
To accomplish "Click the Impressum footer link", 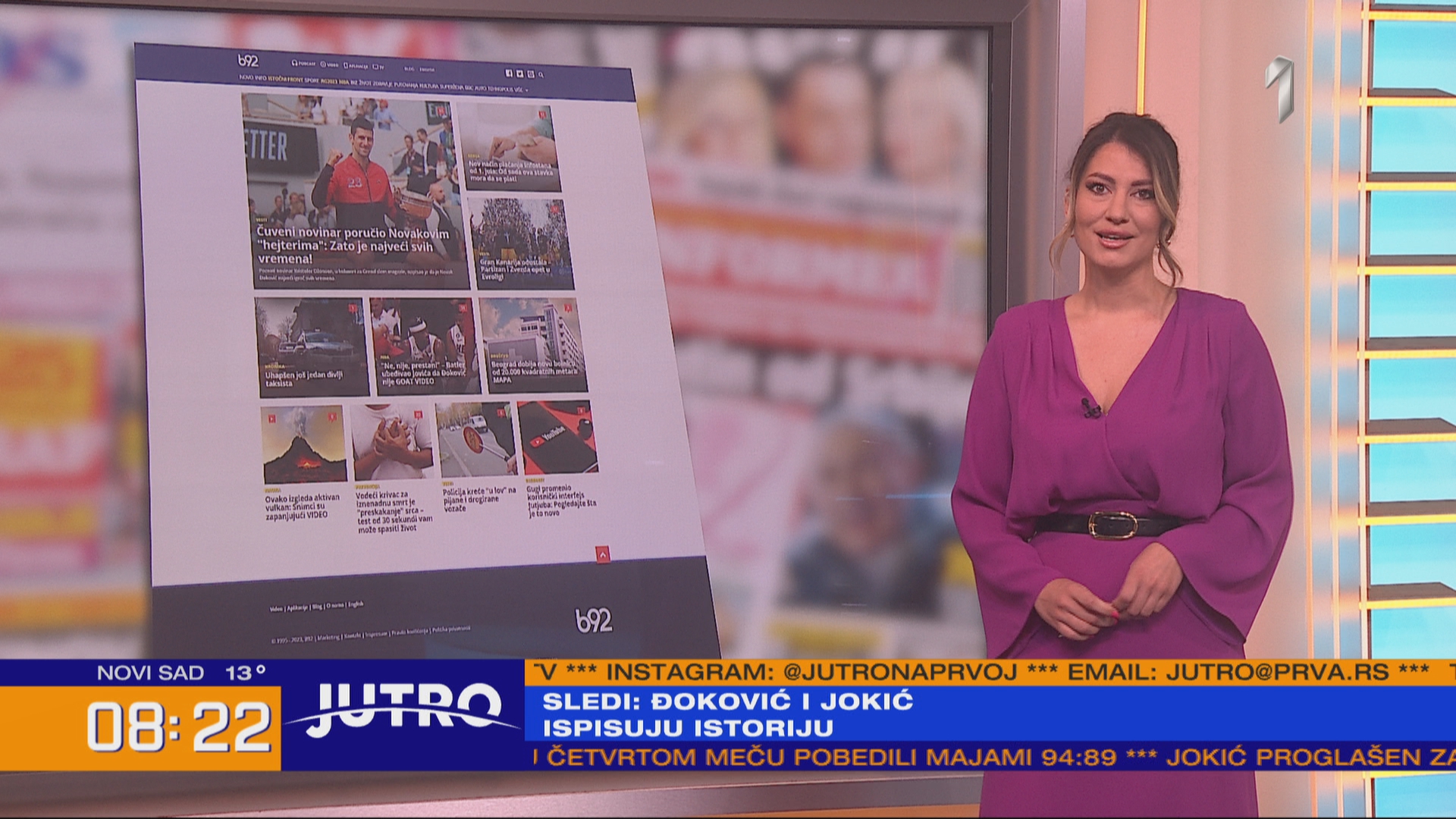I will coord(377,633).
